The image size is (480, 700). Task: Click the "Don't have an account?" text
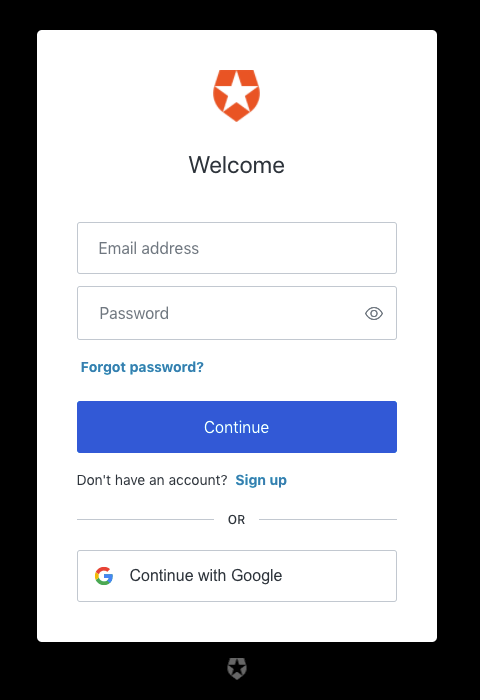pyautogui.click(x=152, y=480)
